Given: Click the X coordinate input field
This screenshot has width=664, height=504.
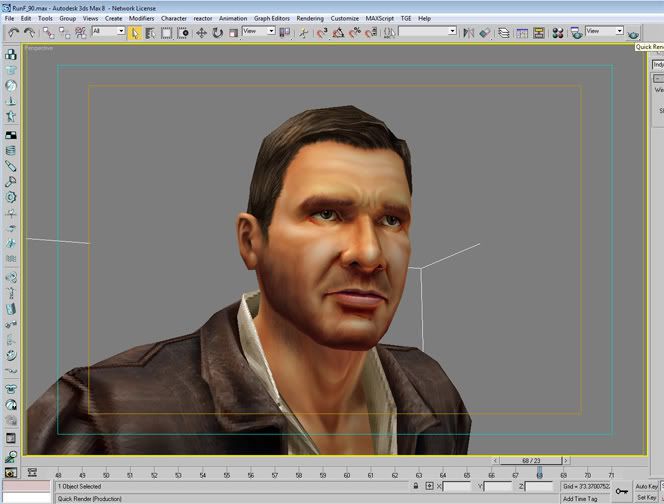Looking at the screenshot, I should click(459, 486).
